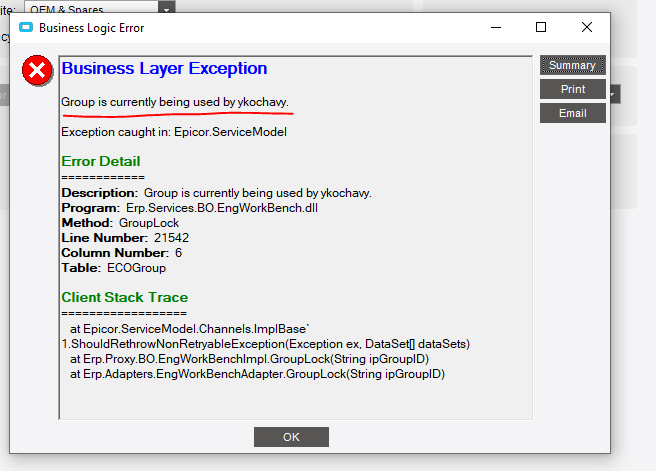Click the dialog title bar app icon

(x=26, y=28)
